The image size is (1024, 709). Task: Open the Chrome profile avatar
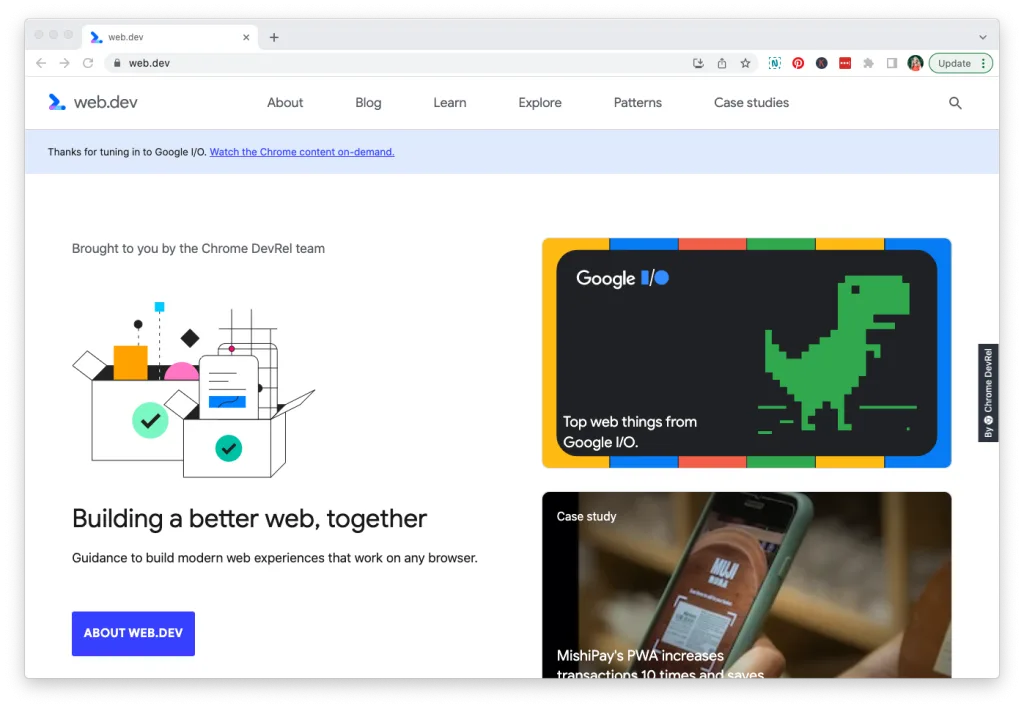pos(916,63)
